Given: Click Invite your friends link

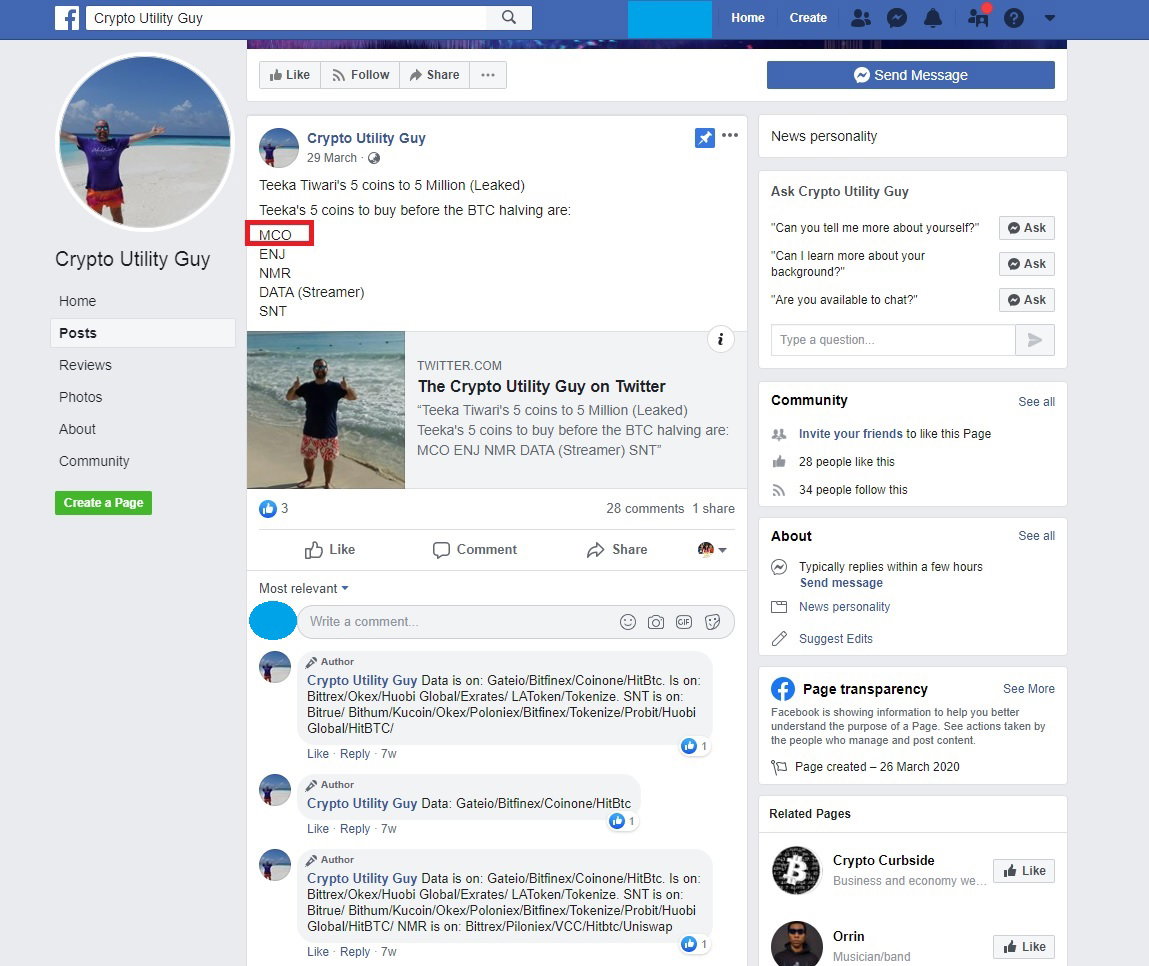Looking at the screenshot, I should [x=851, y=434].
